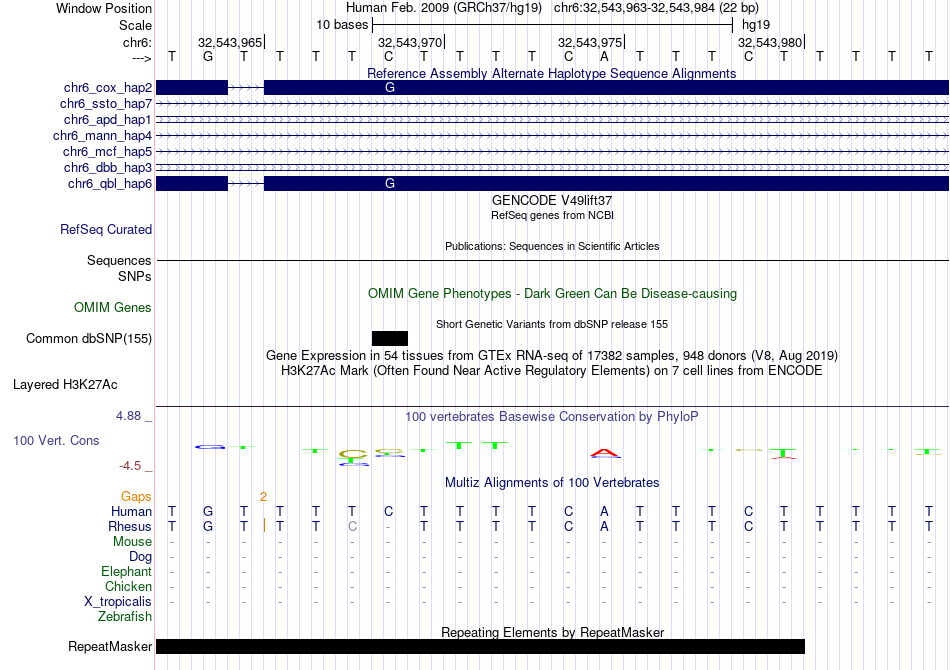Click the Human Feb. 2009 (GRCh37/hg19) text
Screen dimensions: 950x670
point(443,8)
